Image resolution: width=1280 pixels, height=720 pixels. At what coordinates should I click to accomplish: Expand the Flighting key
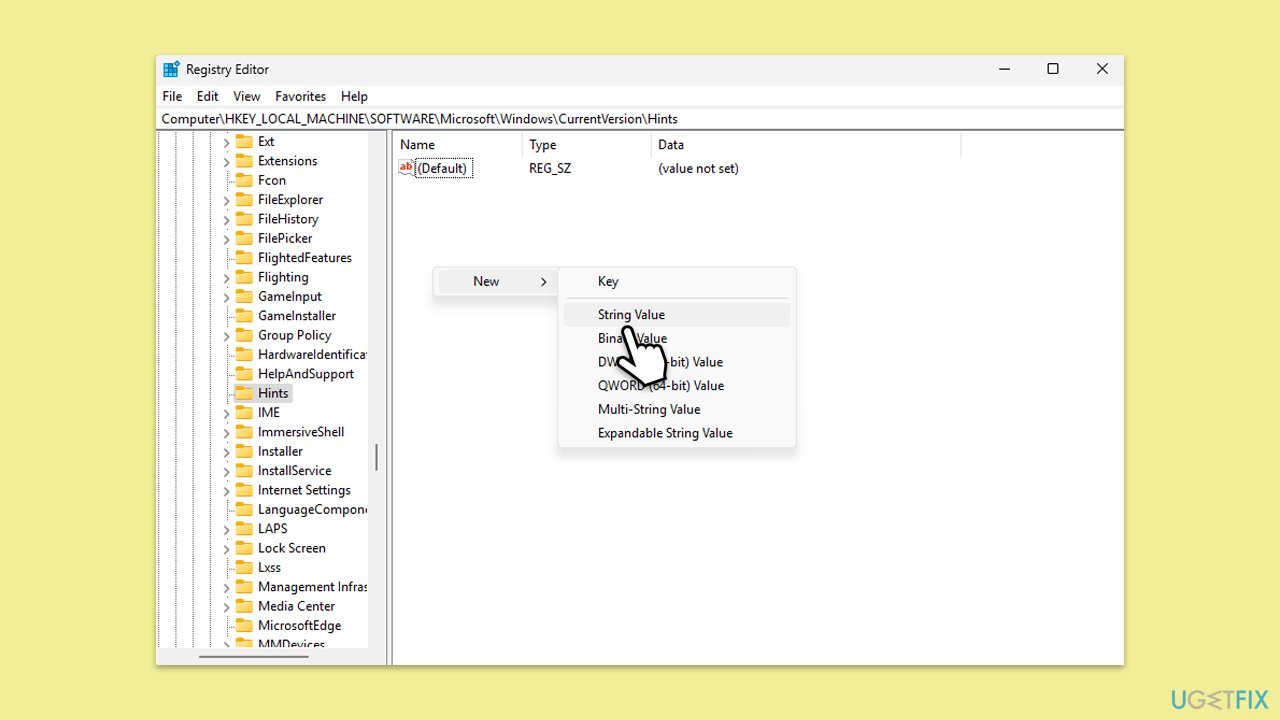click(x=226, y=277)
